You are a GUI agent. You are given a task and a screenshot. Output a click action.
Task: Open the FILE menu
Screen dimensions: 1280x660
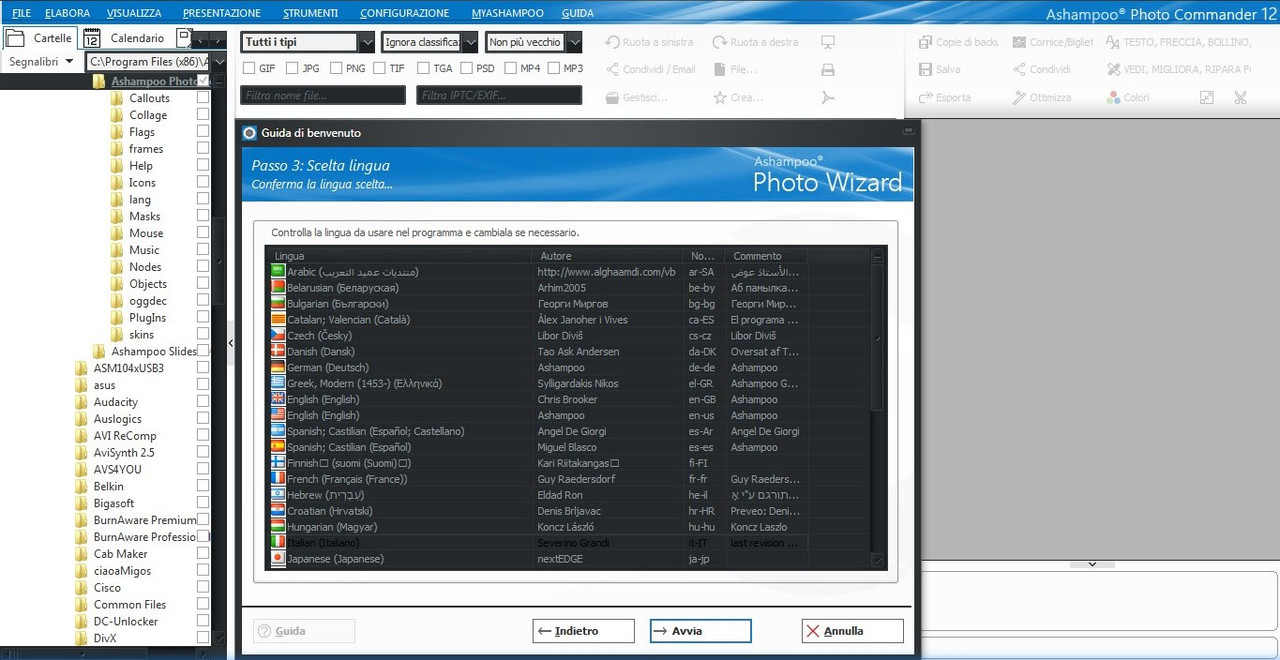[22, 13]
